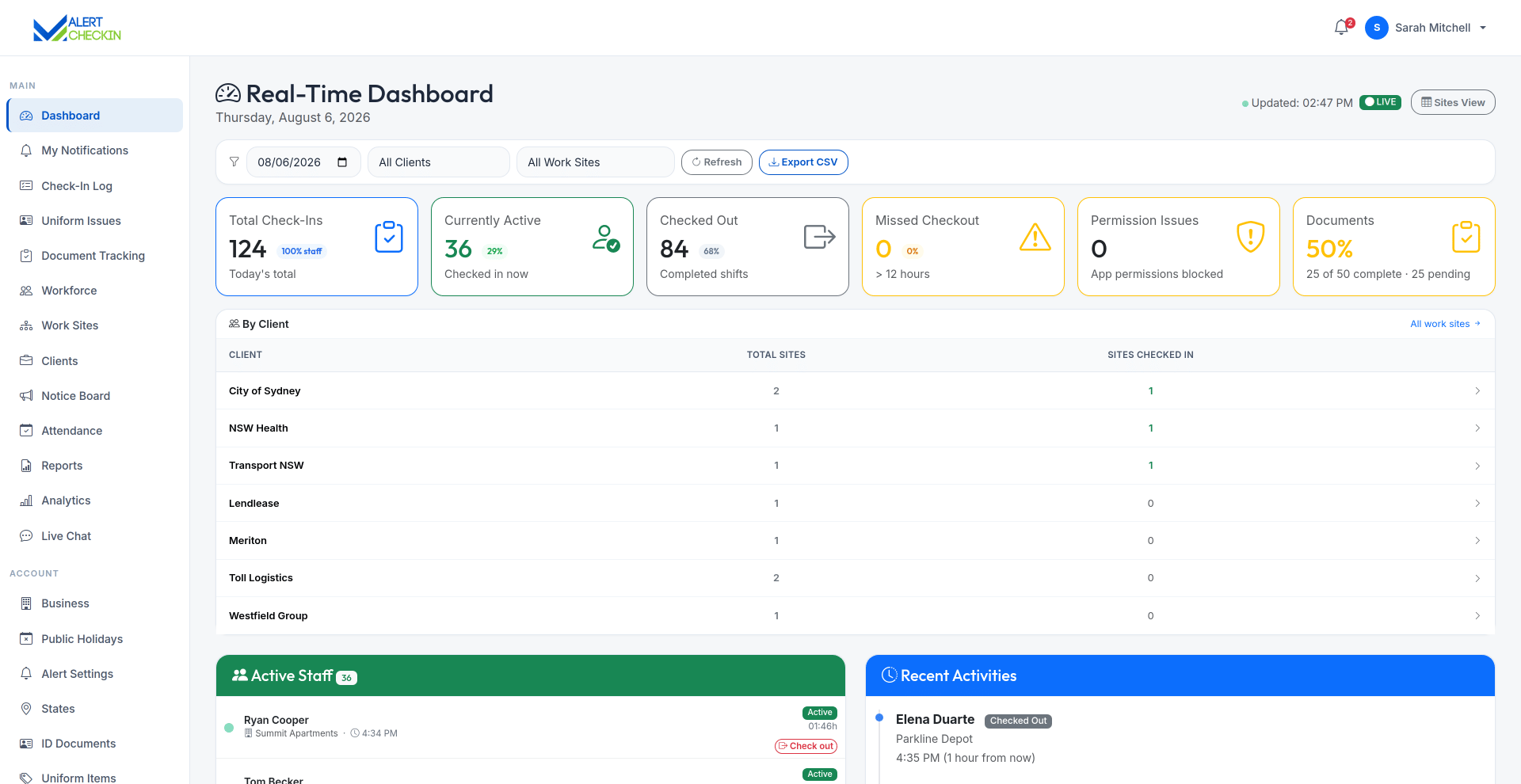Expand the Westfield Group row chevron
This screenshot has width=1521, height=784.
[x=1477, y=616]
